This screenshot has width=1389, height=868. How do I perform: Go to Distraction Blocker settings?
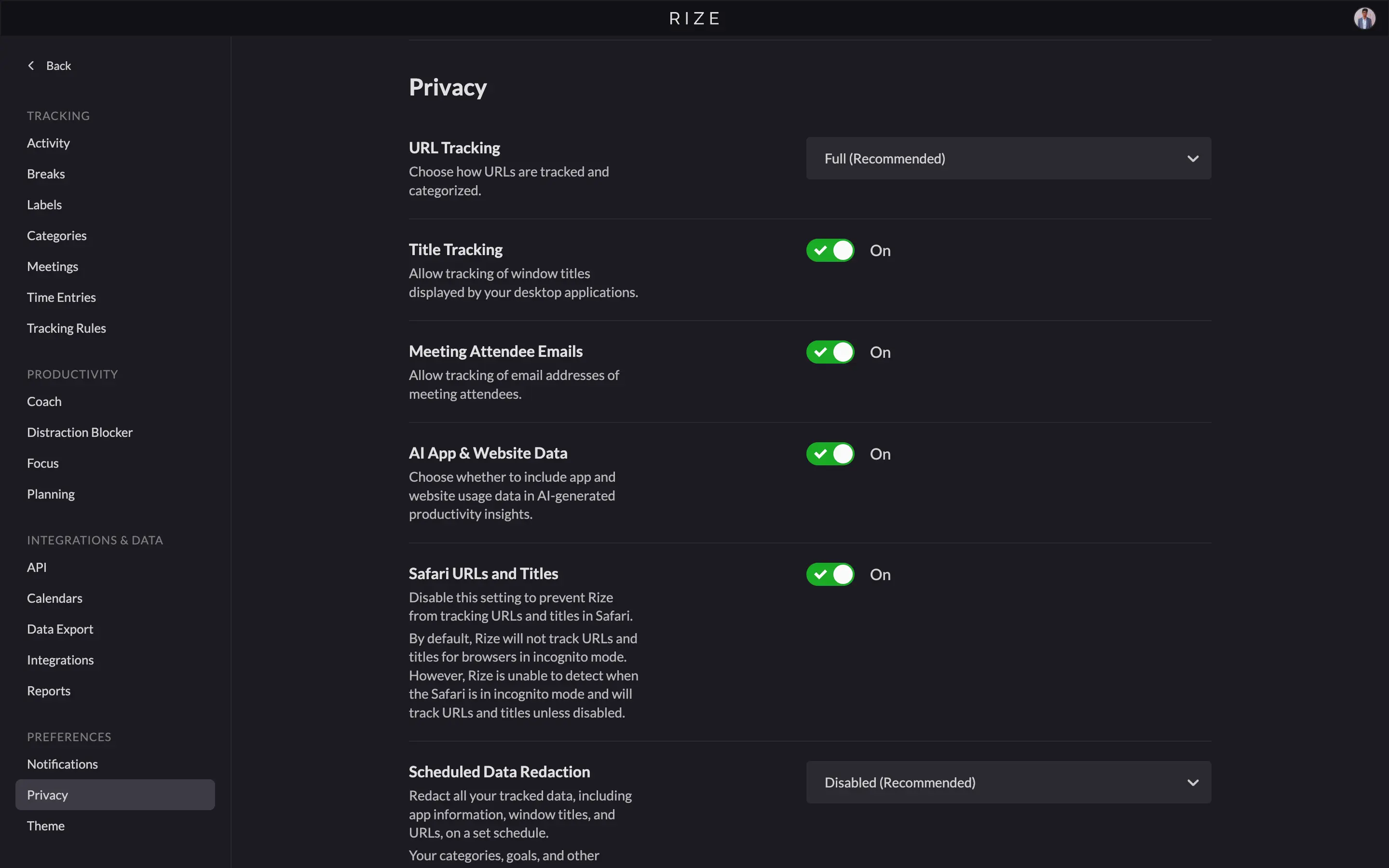coord(80,432)
